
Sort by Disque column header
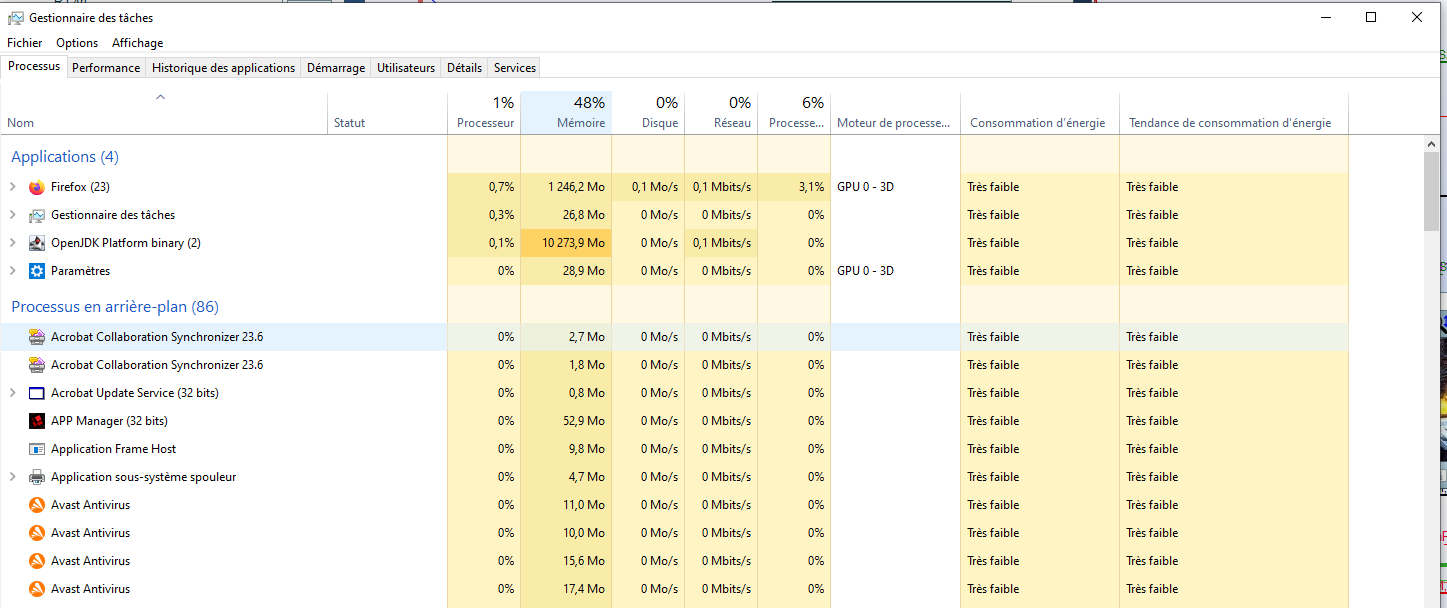coord(648,114)
